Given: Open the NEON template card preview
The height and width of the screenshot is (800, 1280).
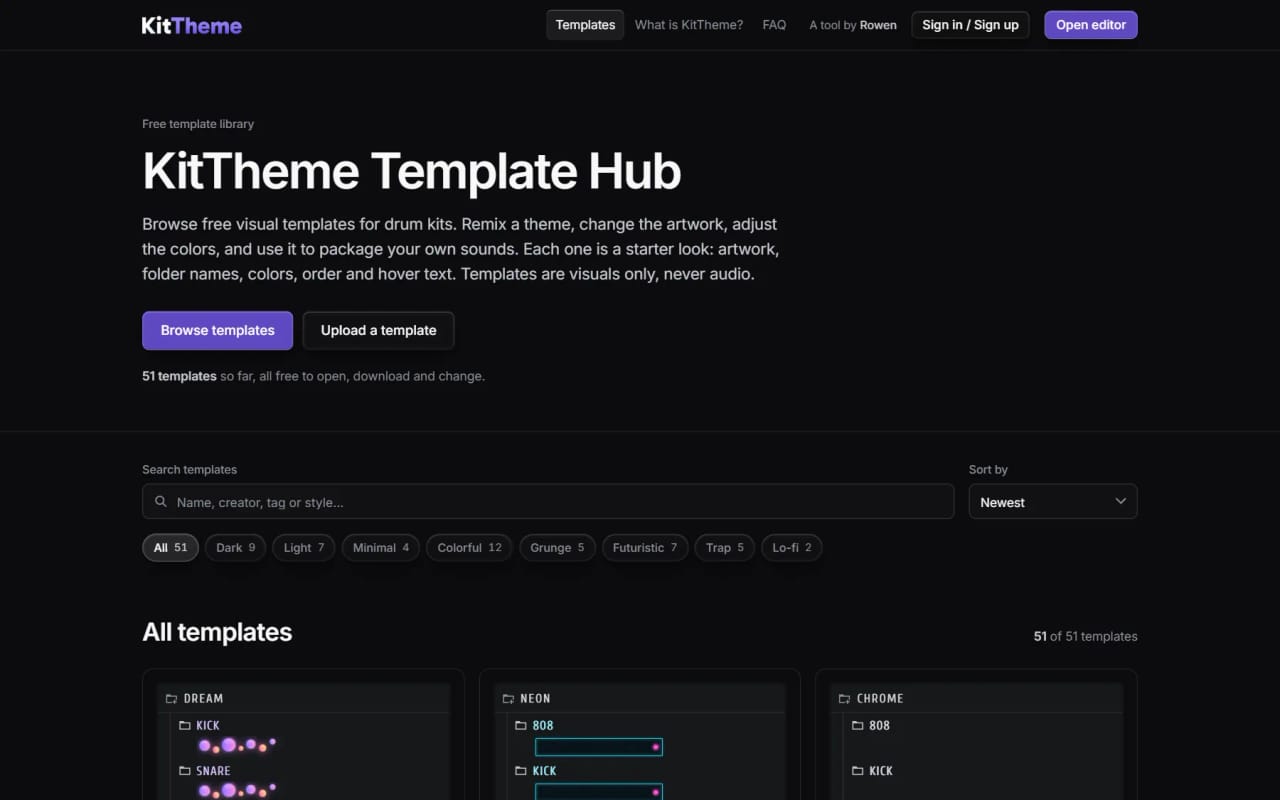Looking at the screenshot, I should coord(640,741).
